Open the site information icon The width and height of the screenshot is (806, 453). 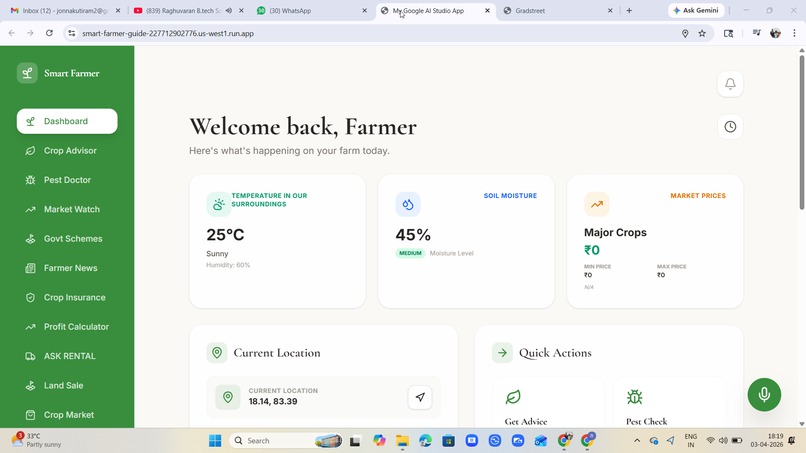click(71, 33)
